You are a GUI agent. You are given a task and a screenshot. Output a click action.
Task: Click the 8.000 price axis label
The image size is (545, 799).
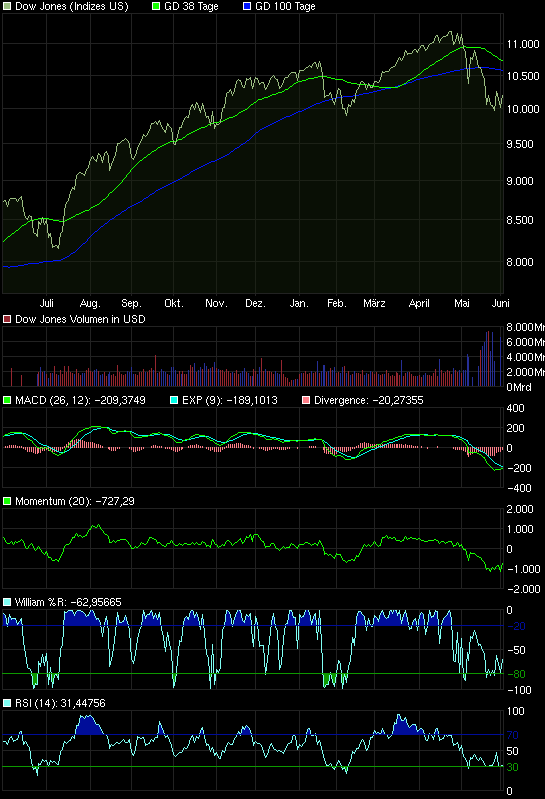(520, 262)
